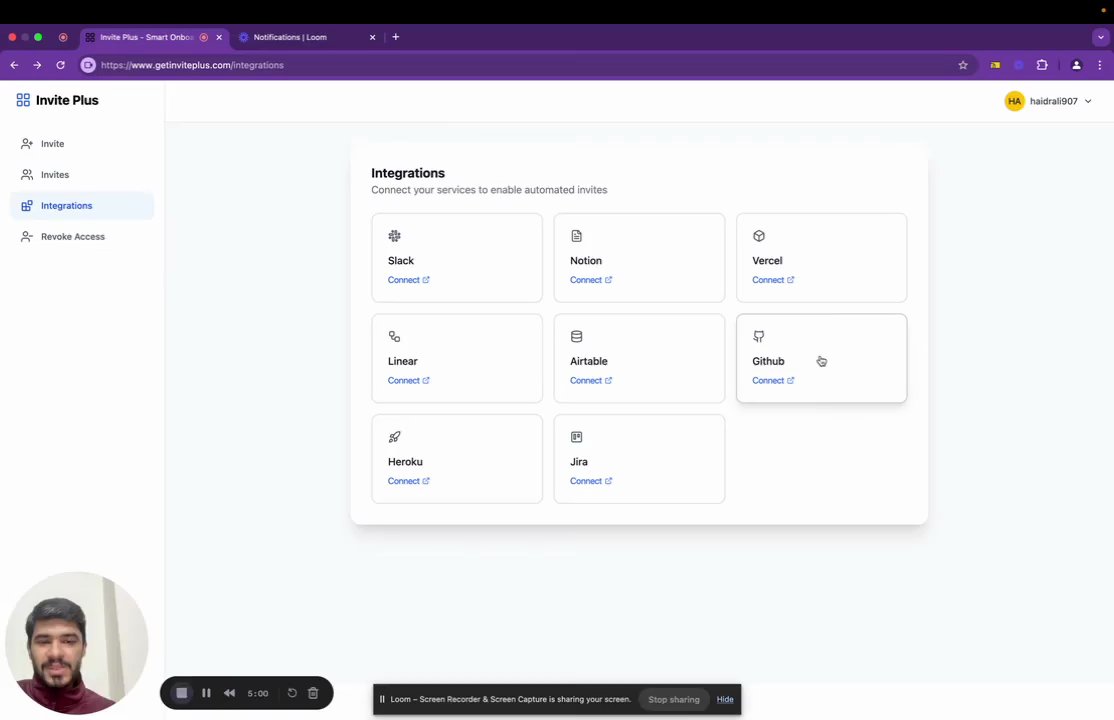Connect the Slack integration
The image size is (1114, 720).
coord(409,280)
